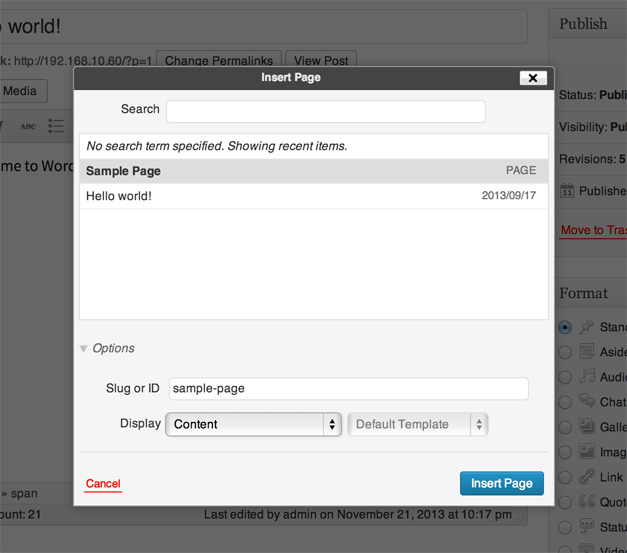Open the Default Template dropdown

click(x=417, y=424)
